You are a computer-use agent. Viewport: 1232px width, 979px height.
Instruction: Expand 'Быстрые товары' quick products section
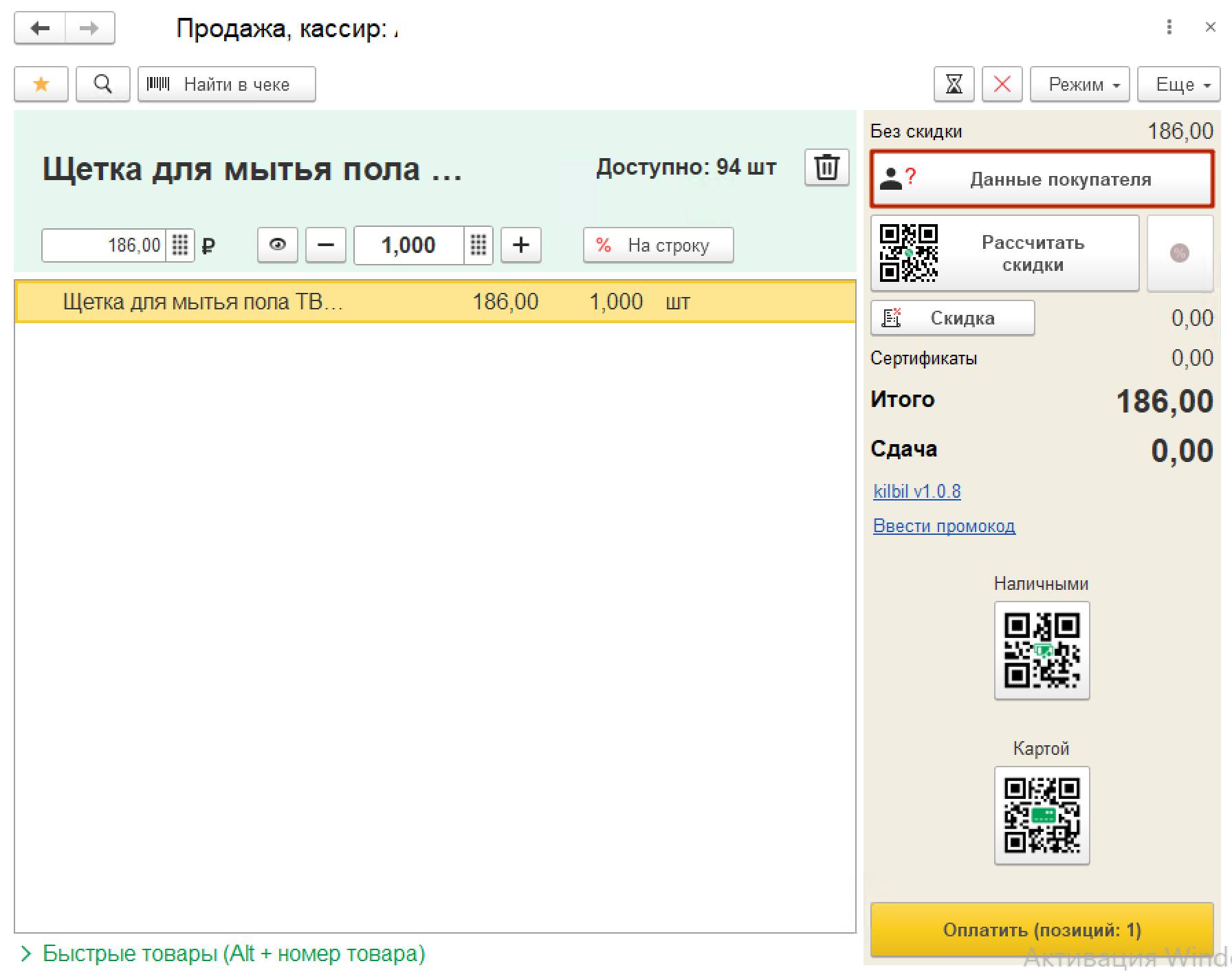tap(224, 954)
